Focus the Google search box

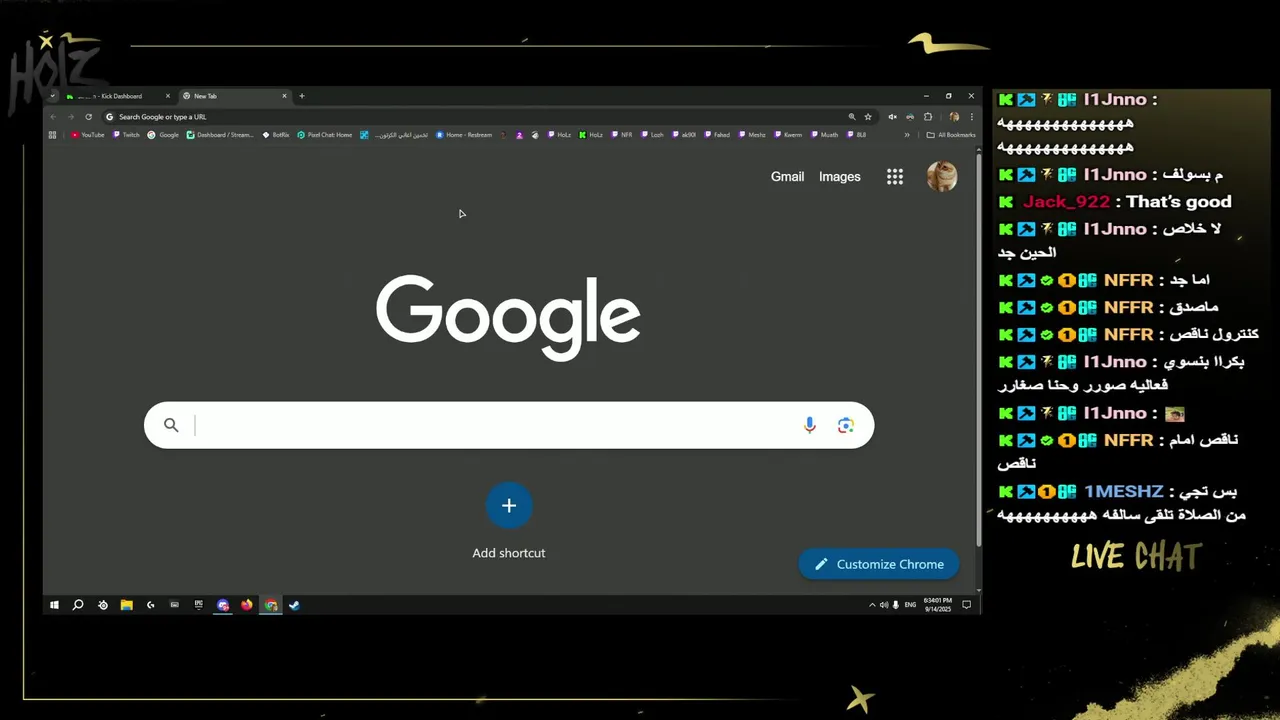coord(509,425)
